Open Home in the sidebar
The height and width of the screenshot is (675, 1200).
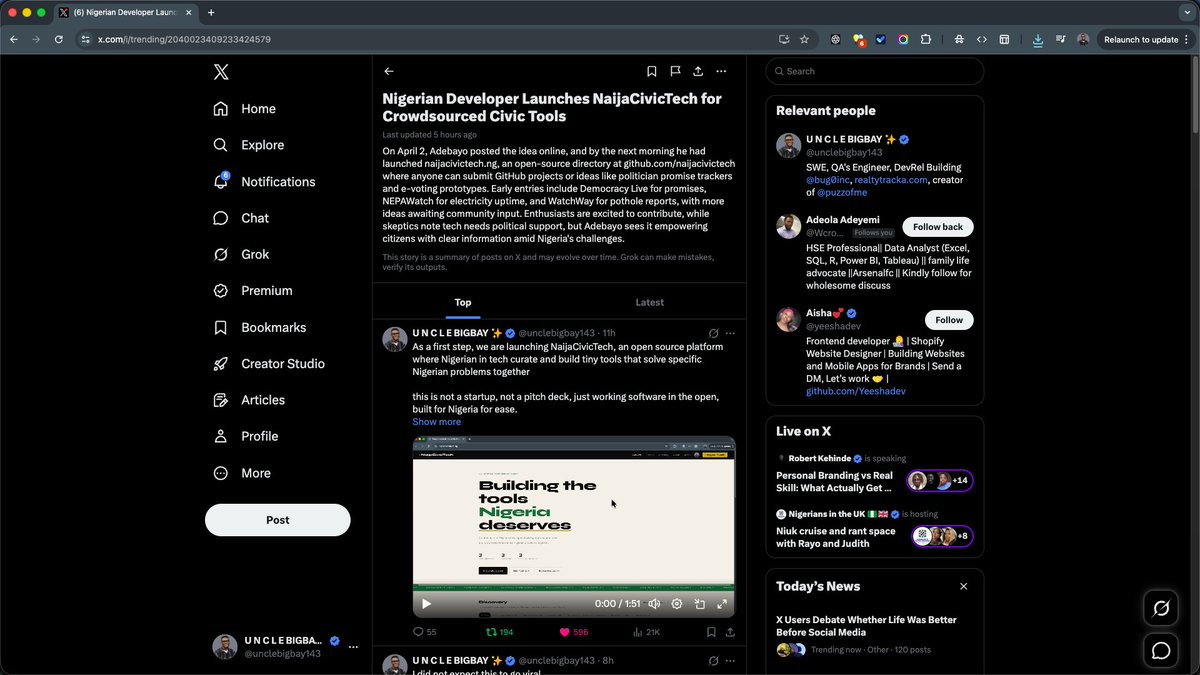pyautogui.click(x=245, y=109)
